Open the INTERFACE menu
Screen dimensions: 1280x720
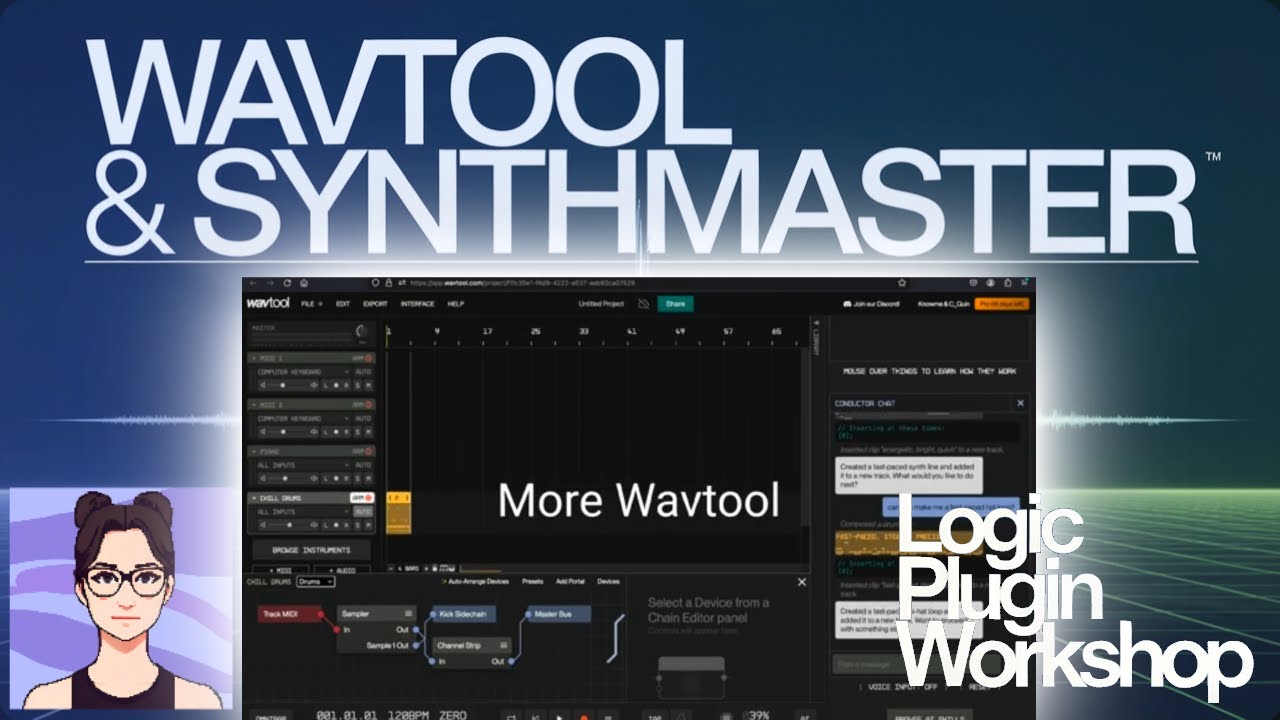[417, 303]
